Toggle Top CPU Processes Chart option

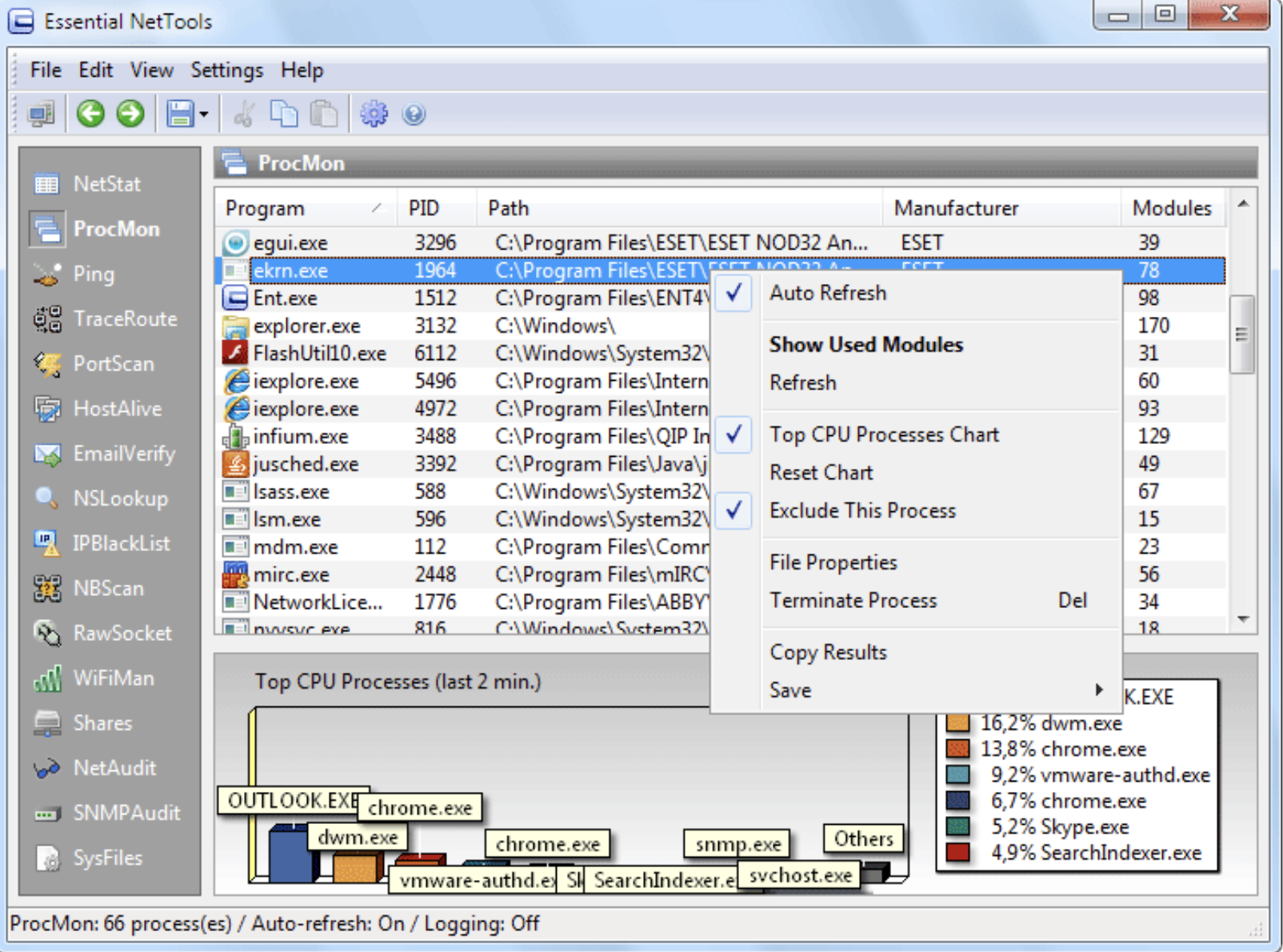914,434
